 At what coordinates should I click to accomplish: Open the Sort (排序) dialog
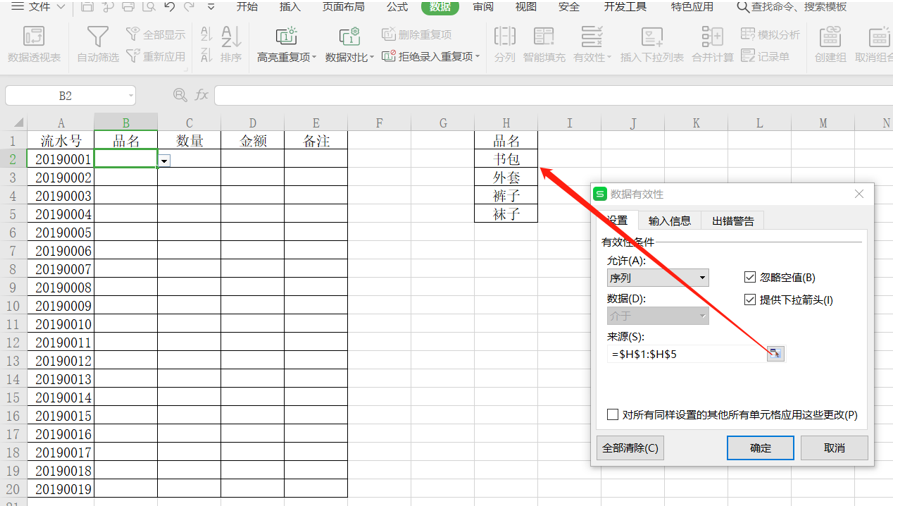pyautogui.click(x=231, y=44)
